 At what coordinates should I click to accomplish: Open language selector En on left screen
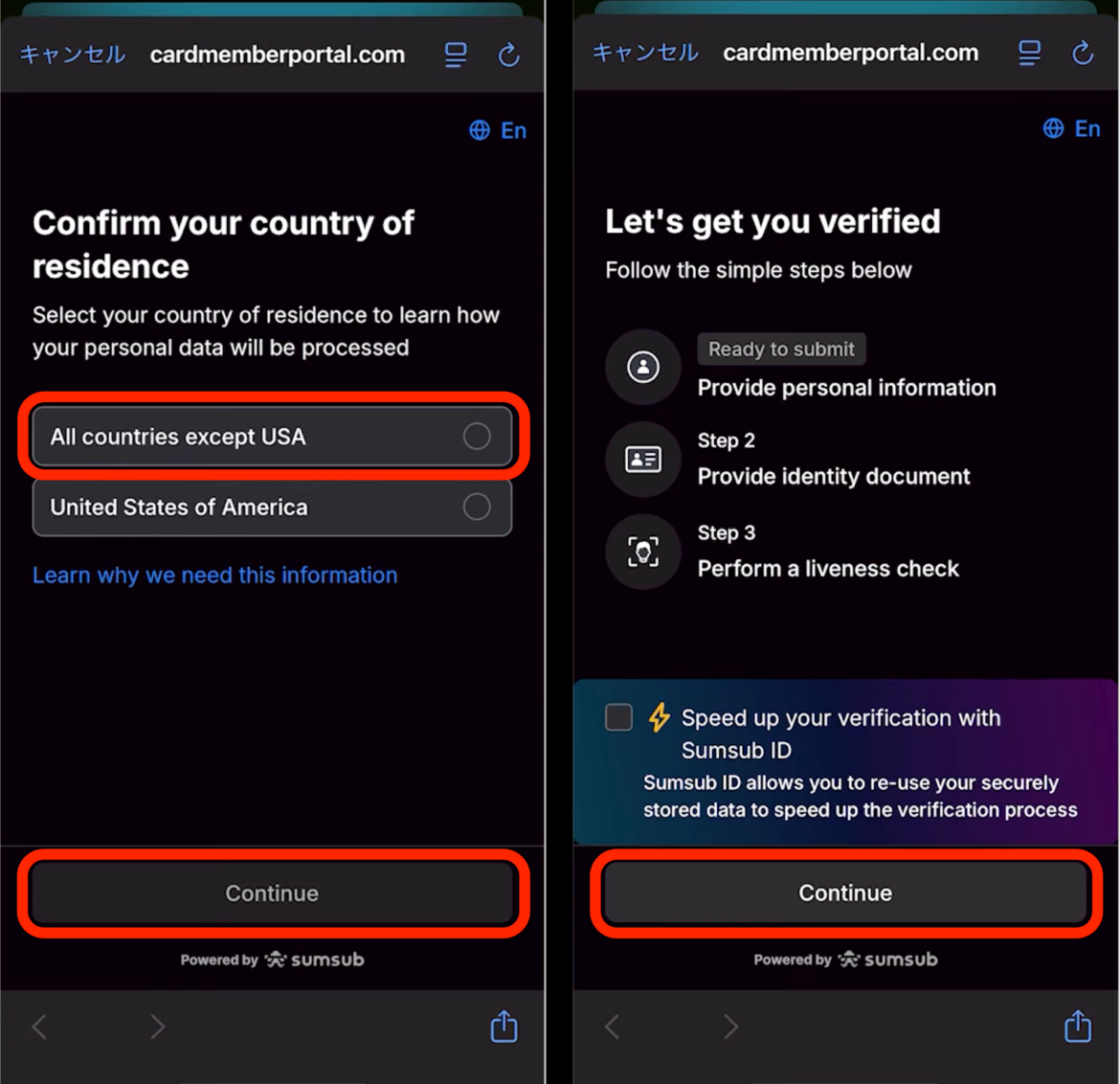[498, 131]
